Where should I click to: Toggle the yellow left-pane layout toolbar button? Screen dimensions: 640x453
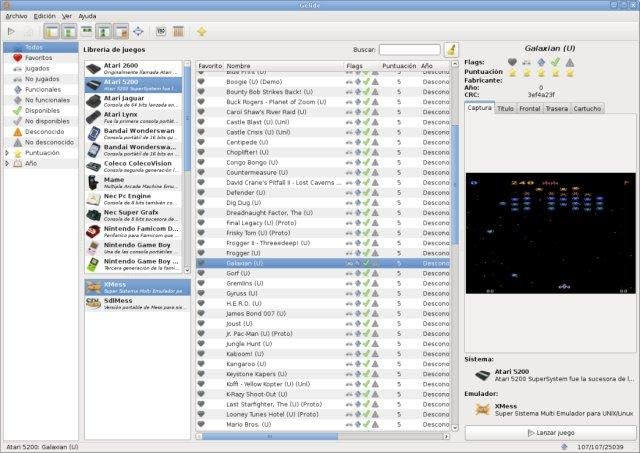[x=51, y=31]
